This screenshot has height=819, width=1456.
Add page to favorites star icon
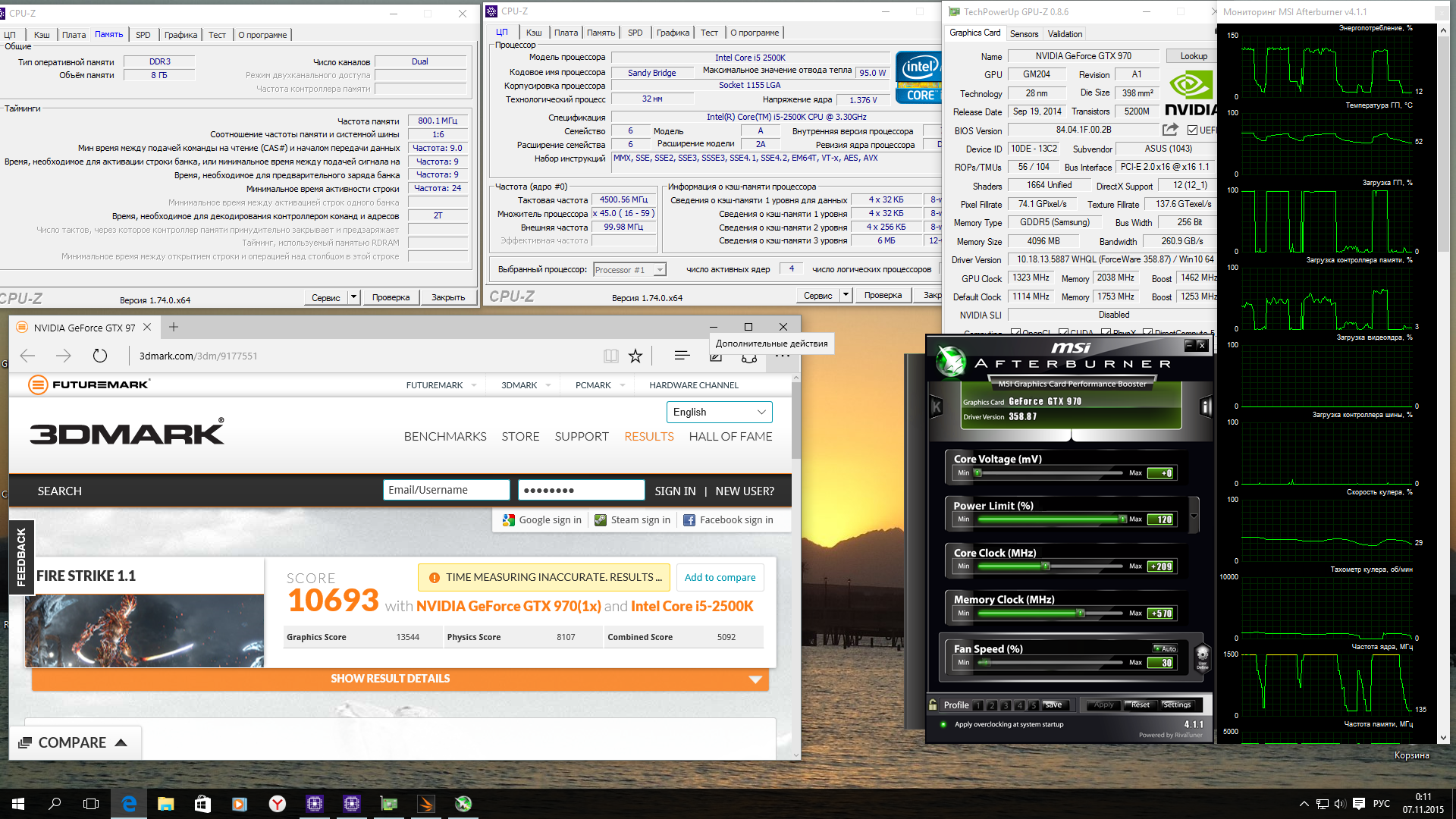coord(635,356)
